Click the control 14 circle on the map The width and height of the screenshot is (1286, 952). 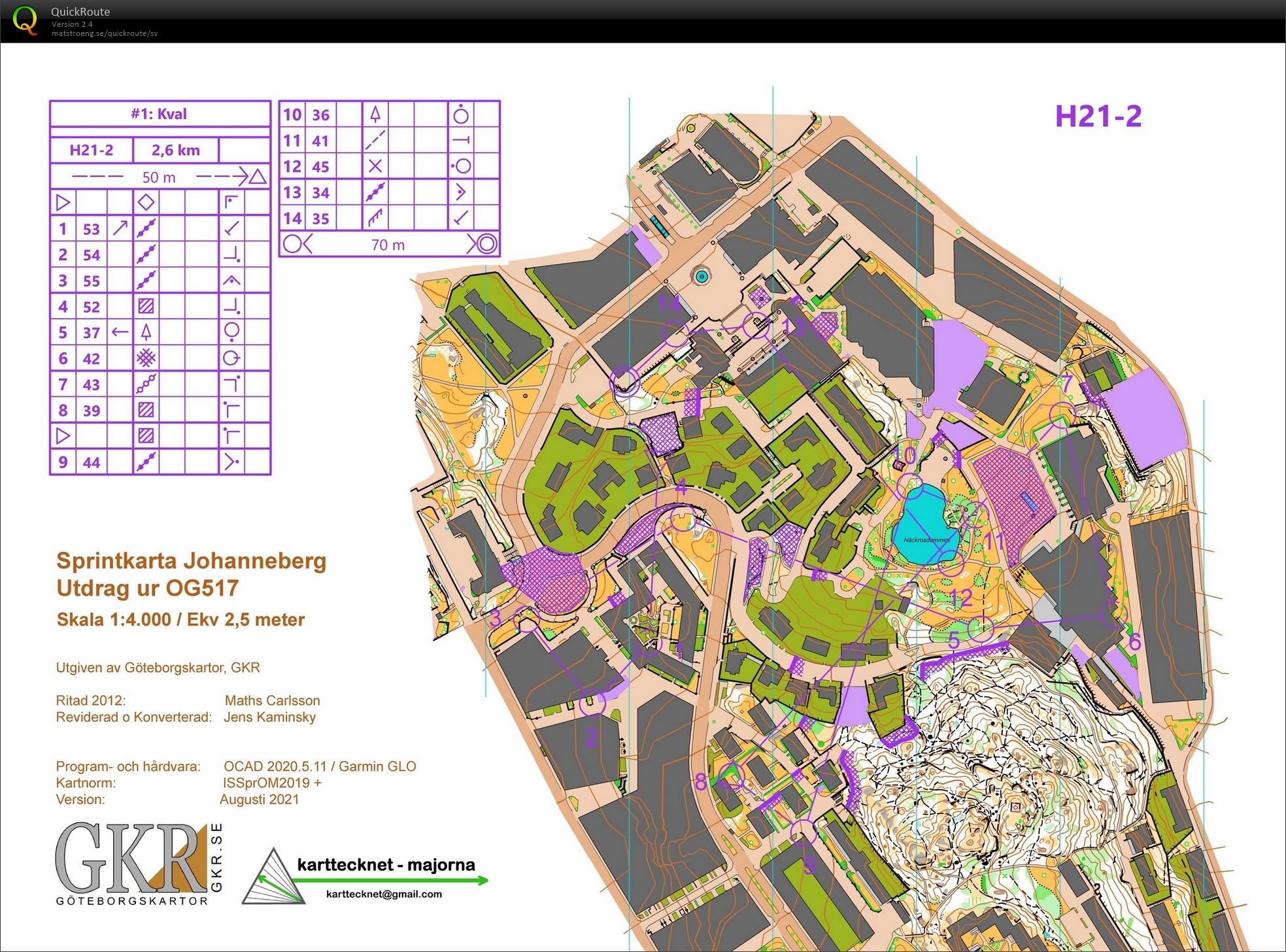point(675,333)
